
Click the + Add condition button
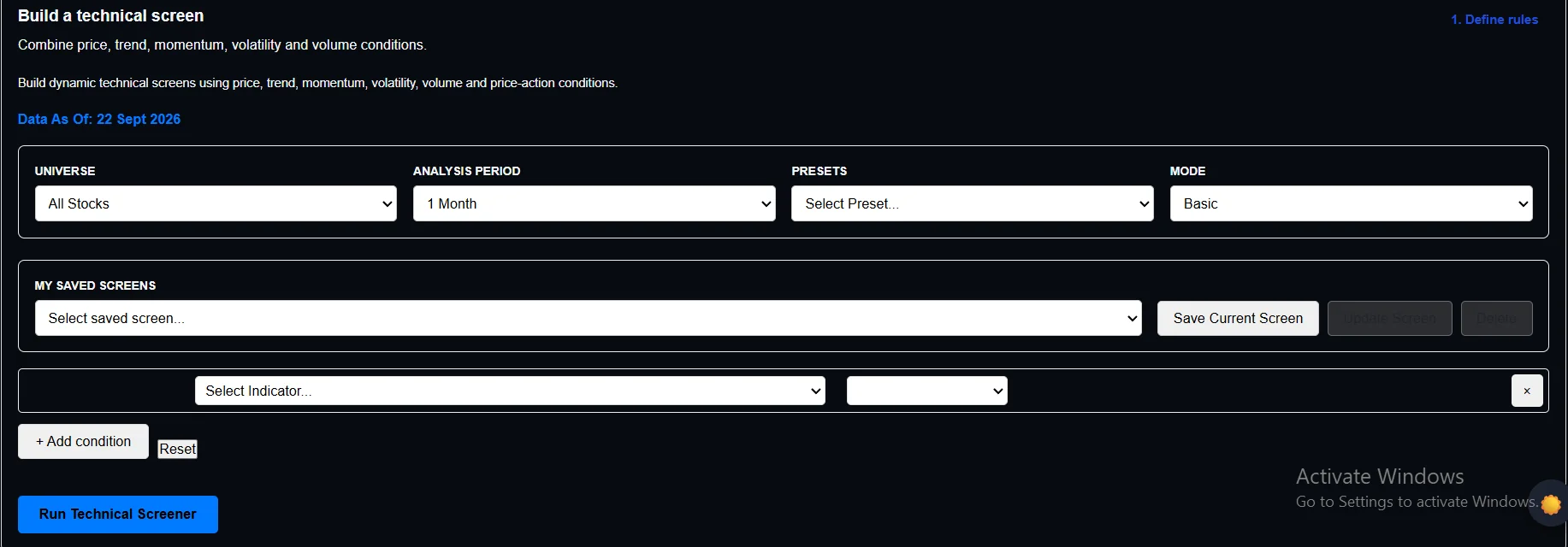(83, 441)
